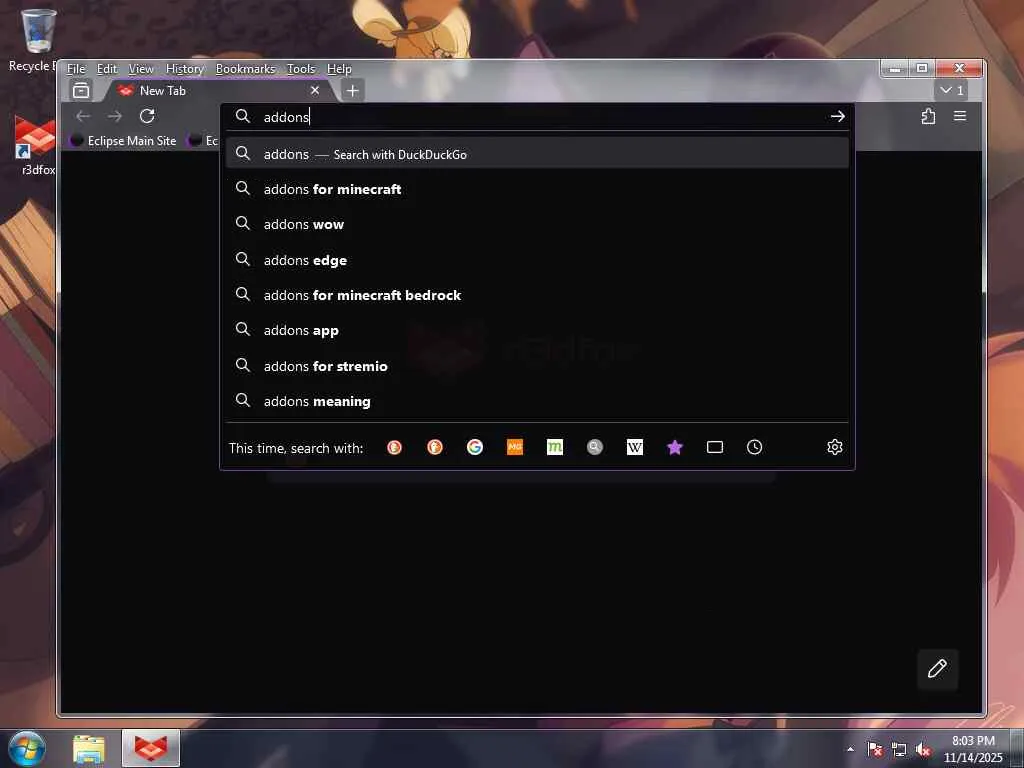Open the Windows Start menu orb
This screenshot has width=1024, height=768.
tap(26, 748)
